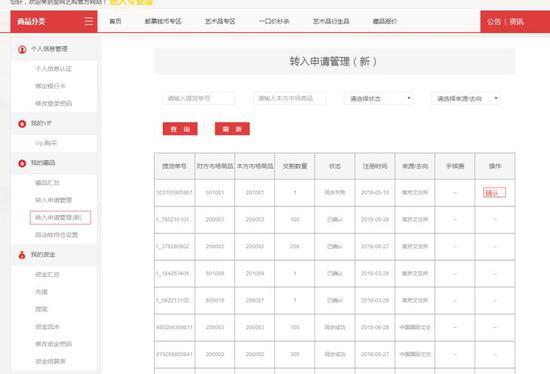Open 转入申请管理 (old) in the sidebar
Image resolution: width=550 pixels, height=374 pixels.
click(x=53, y=200)
